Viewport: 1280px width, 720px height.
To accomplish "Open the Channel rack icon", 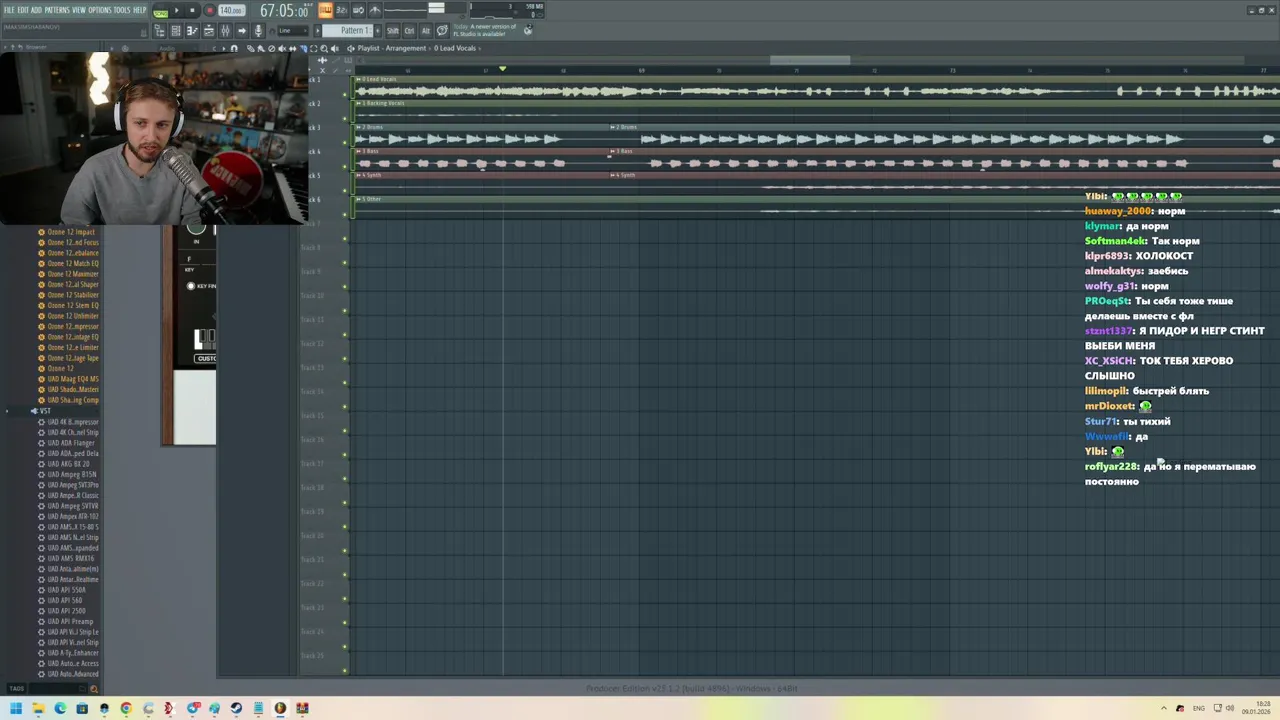I will coord(175,31).
